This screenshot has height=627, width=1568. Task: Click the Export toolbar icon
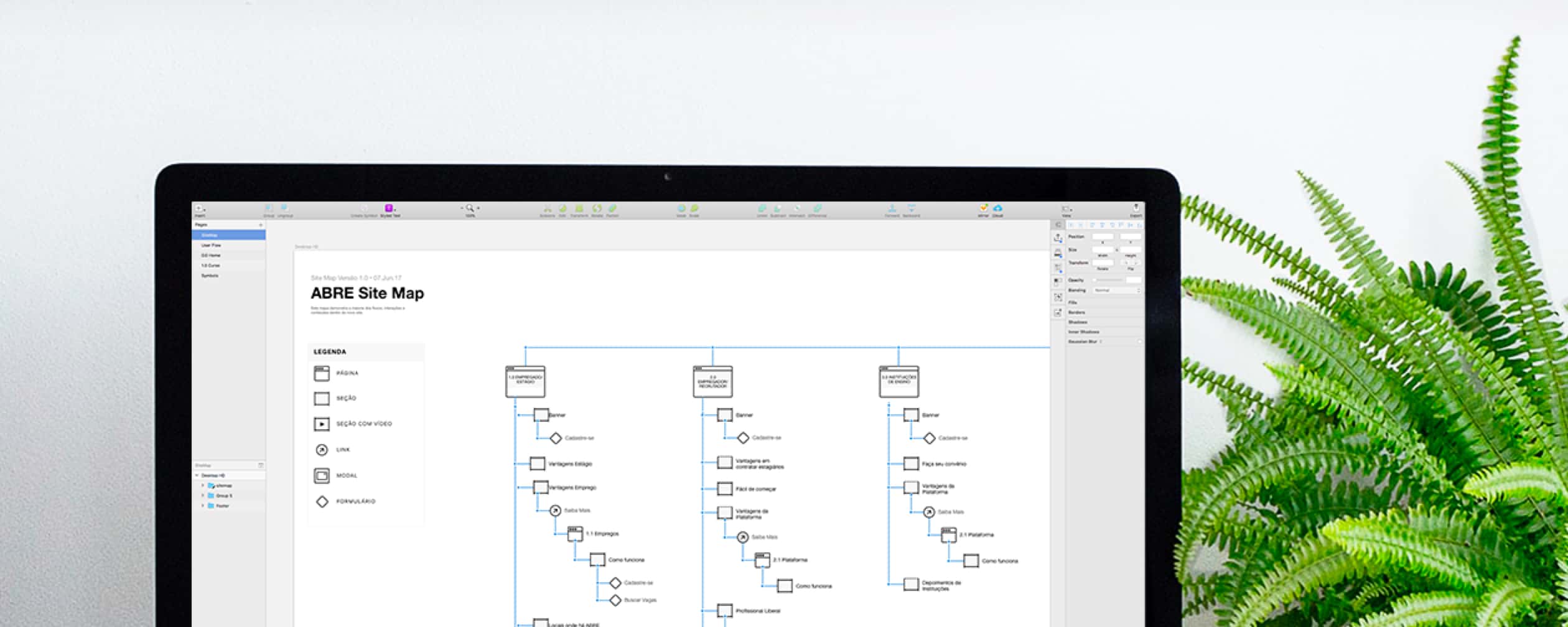1136,209
